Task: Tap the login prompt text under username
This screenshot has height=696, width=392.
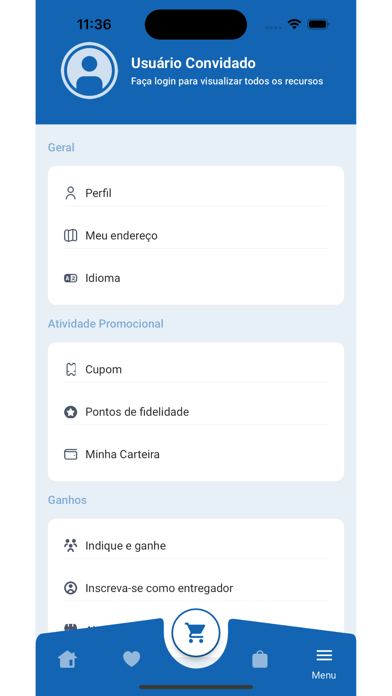Action: [x=227, y=81]
